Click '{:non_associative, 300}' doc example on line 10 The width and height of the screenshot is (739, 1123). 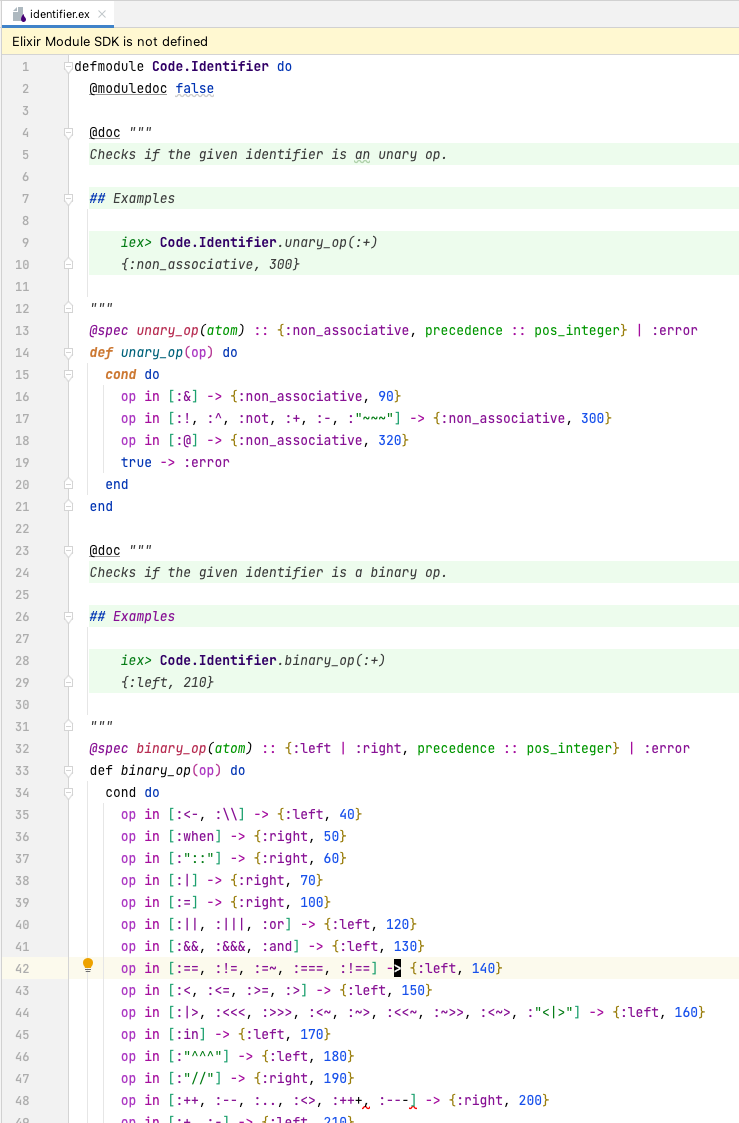tap(210, 264)
